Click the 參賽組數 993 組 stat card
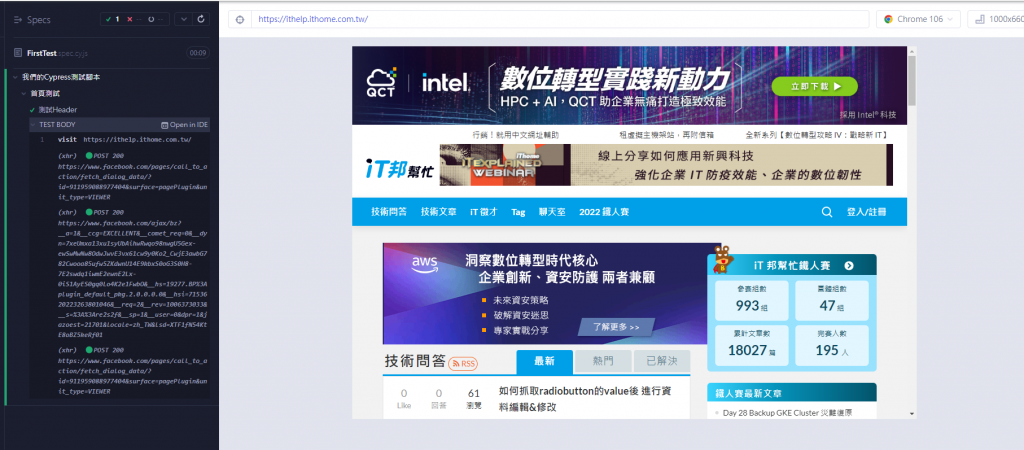Viewport: 1024px width, 450px height. pos(752,300)
